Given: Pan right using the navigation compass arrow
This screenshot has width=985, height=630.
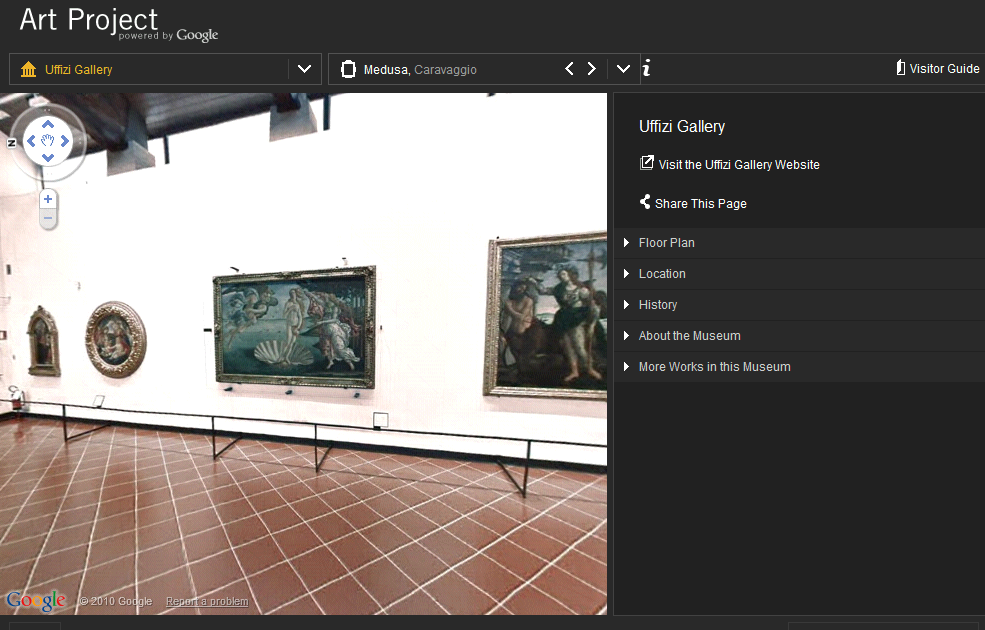Looking at the screenshot, I should [x=65, y=141].
